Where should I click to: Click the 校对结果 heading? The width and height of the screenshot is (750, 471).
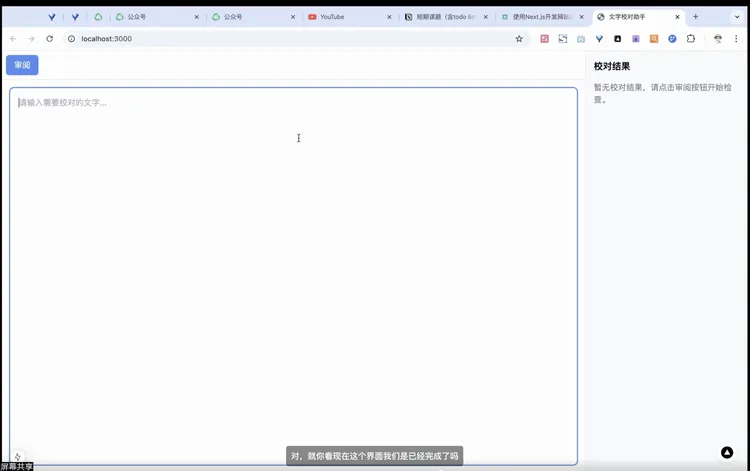612,66
